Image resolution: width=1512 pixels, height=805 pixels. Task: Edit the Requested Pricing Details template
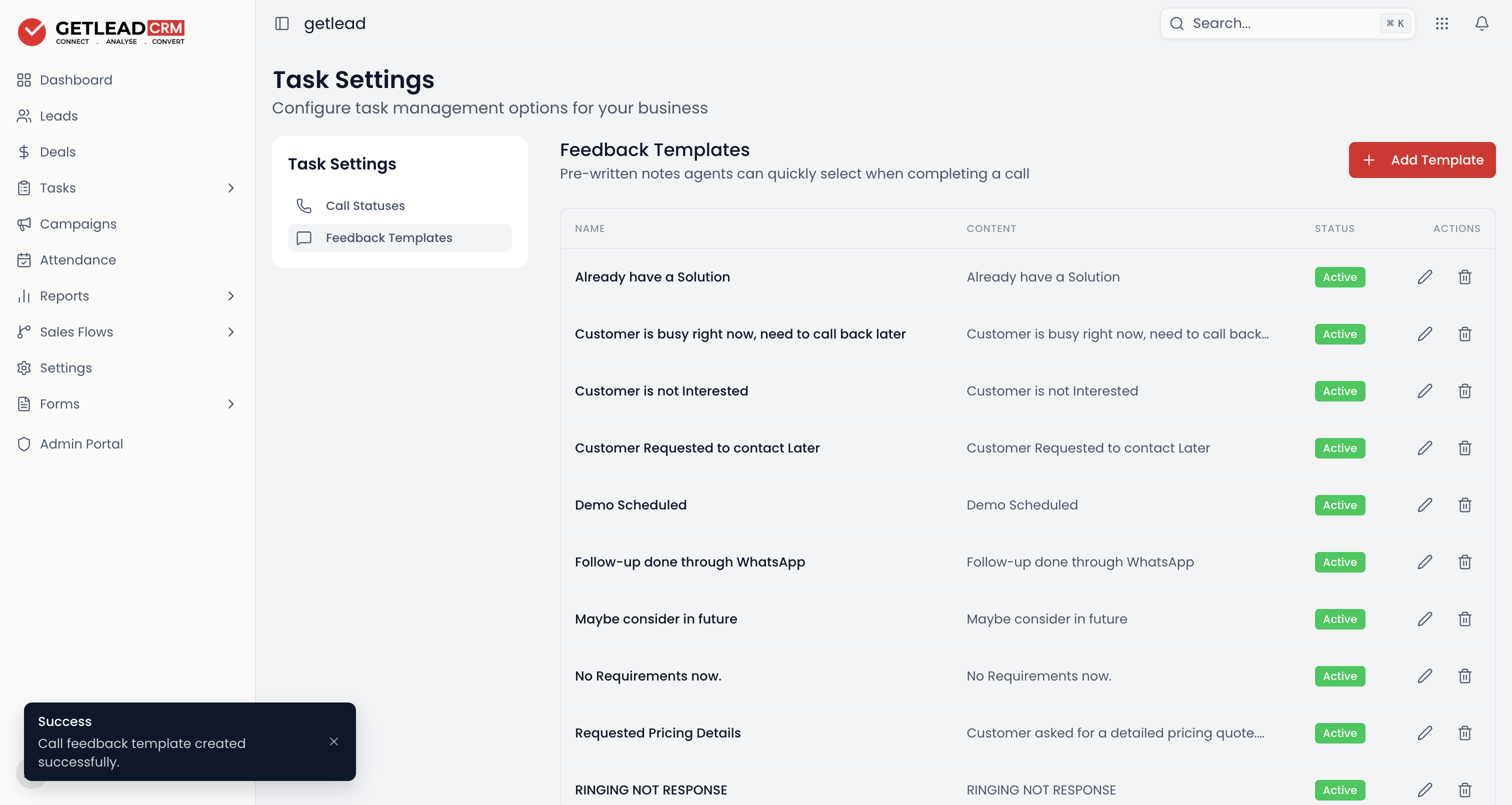(x=1424, y=733)
